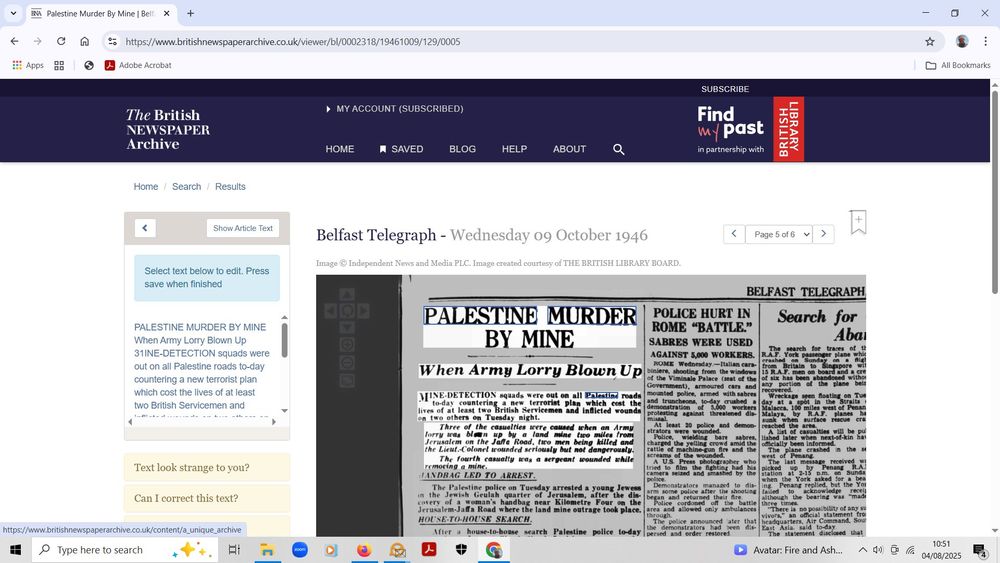Screen dimensions: 1000x563
Task: Pan the newspaper image right
Action: [364, 311]
